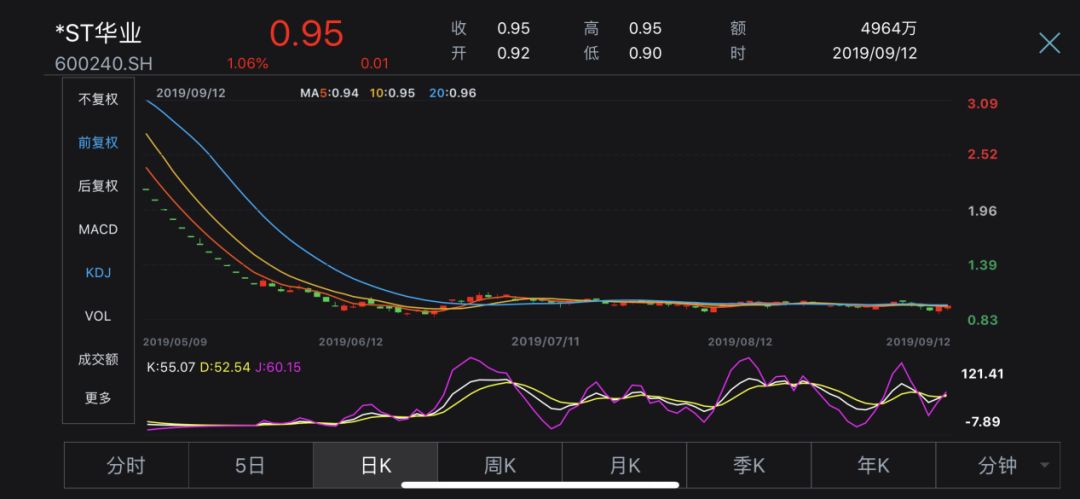Close the chart with the X icon
The image size is (1080, 499).
pos(1049,43)
